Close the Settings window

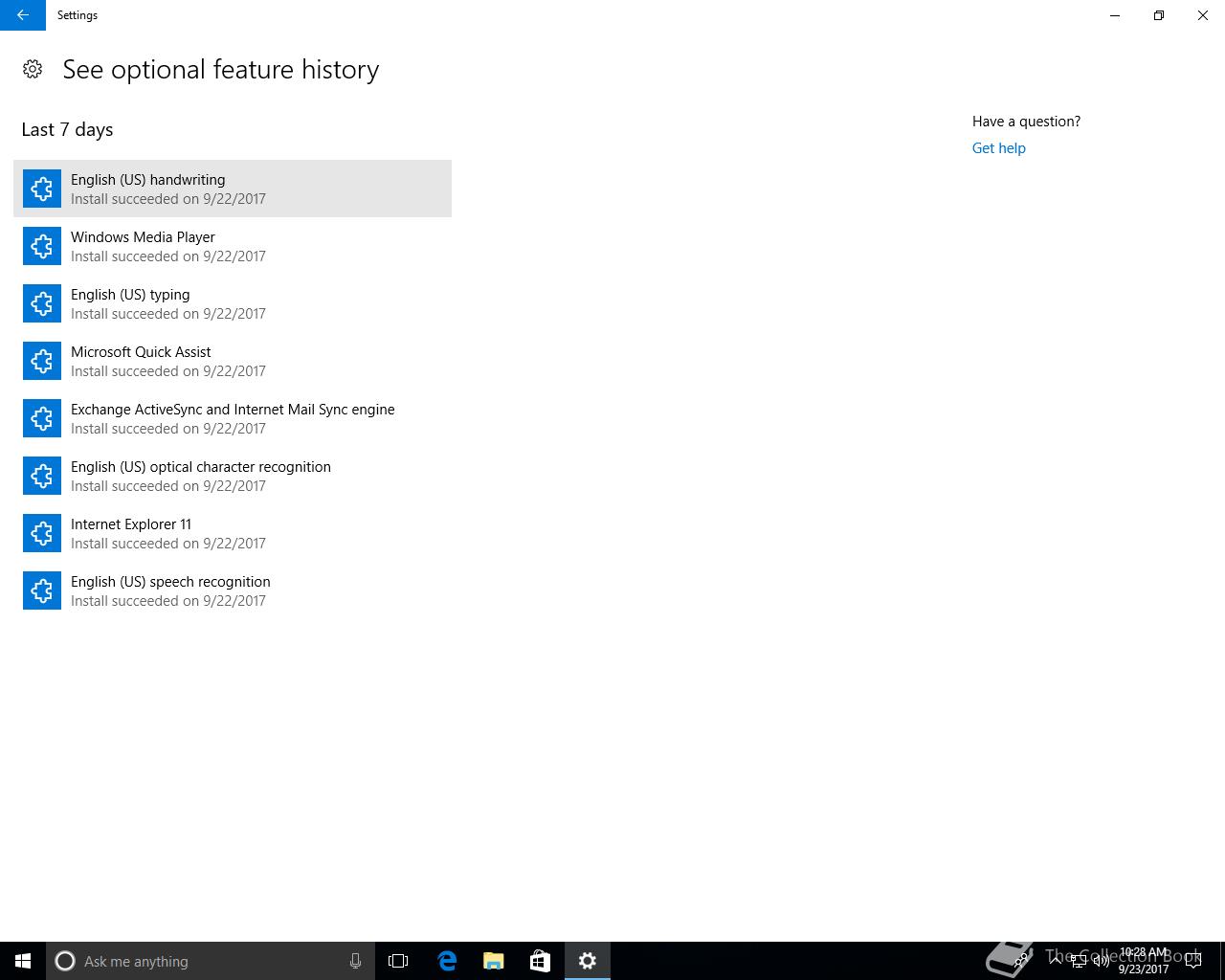(x=1203, y=15)
